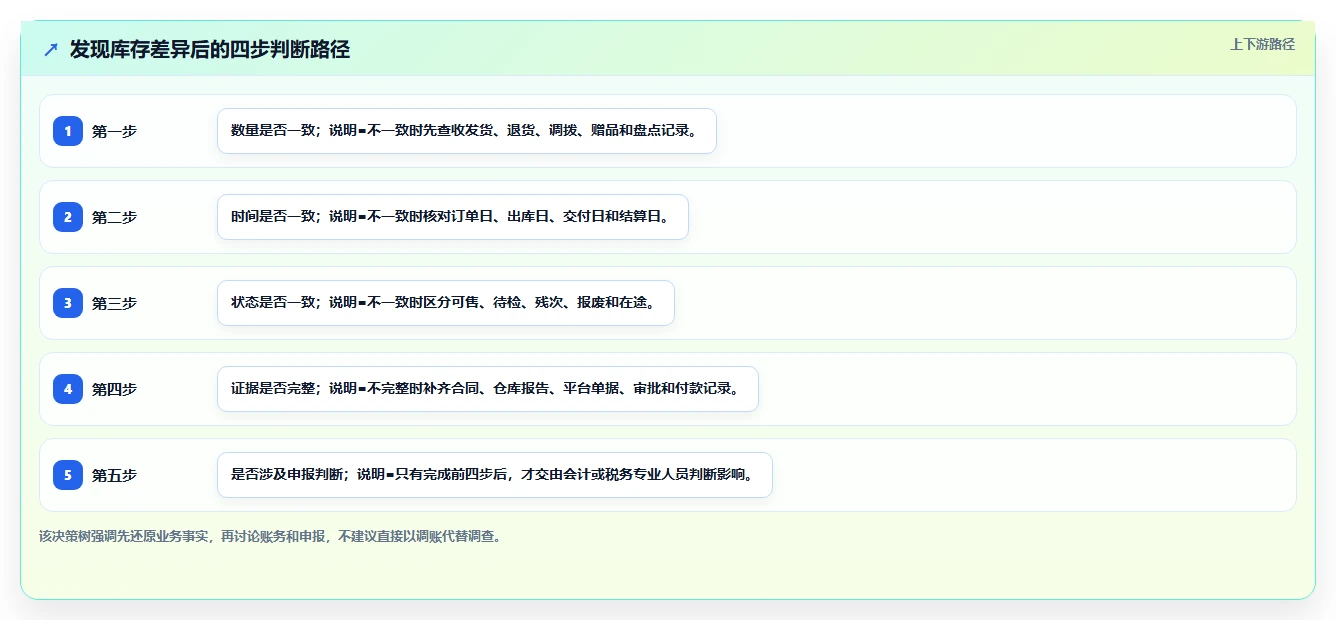1336x620 pixels.
Task: Click the heading 发现库存差异后的四步判断路径
Action: [210, 50]
